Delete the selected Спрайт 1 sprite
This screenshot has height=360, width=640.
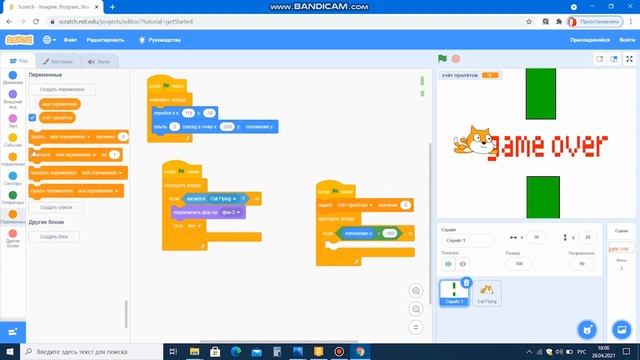click(x=466, y=282)
